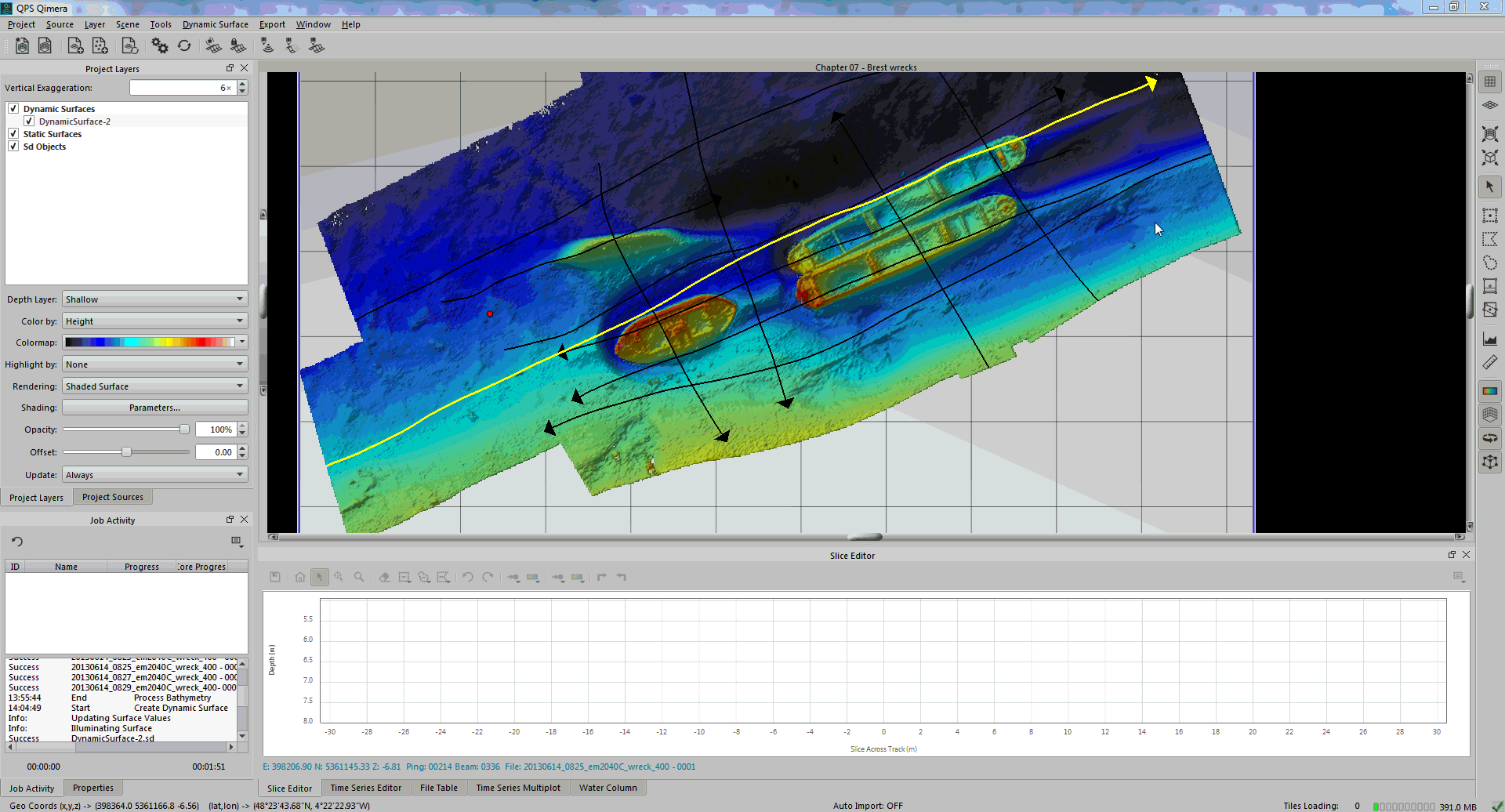Select the profile chart tool in right toolbar
Screen dimensions: 1505x812
pos(1489,339)
